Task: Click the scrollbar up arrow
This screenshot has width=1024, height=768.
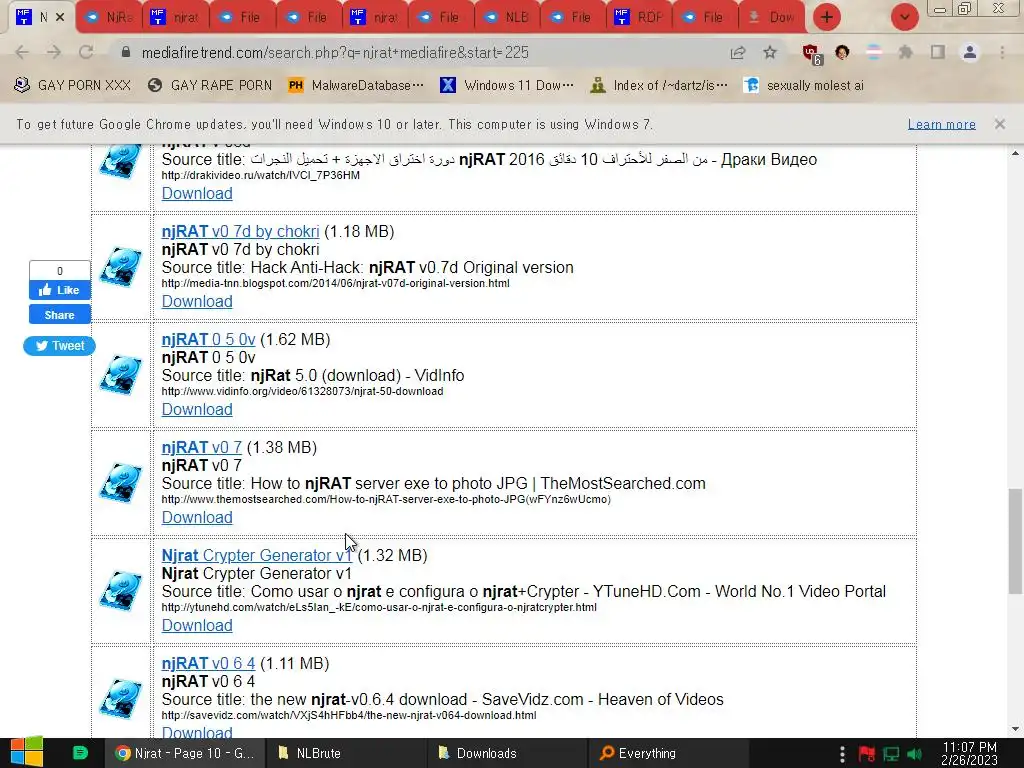Action: point(1014,154)
